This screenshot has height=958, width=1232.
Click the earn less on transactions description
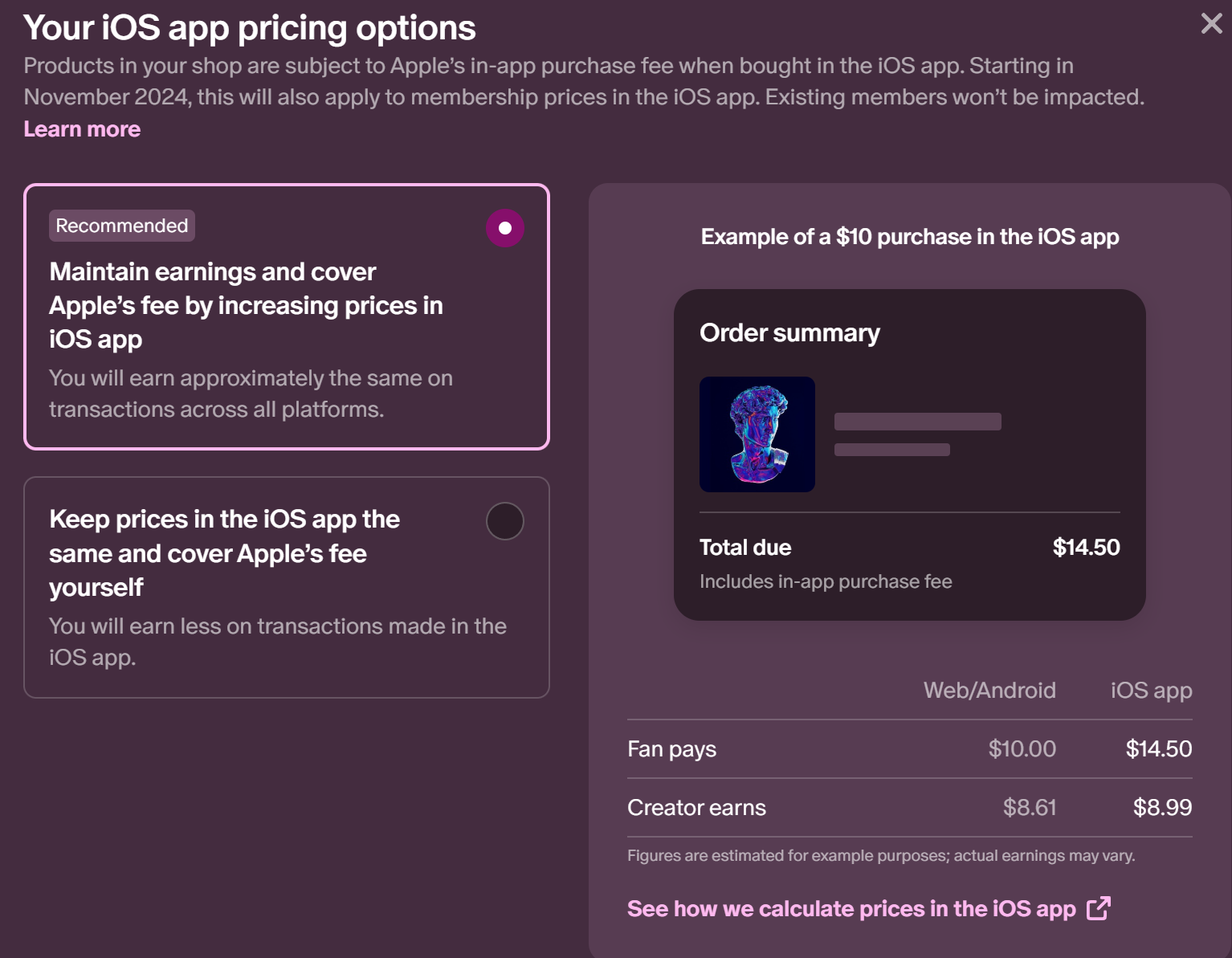278,641
